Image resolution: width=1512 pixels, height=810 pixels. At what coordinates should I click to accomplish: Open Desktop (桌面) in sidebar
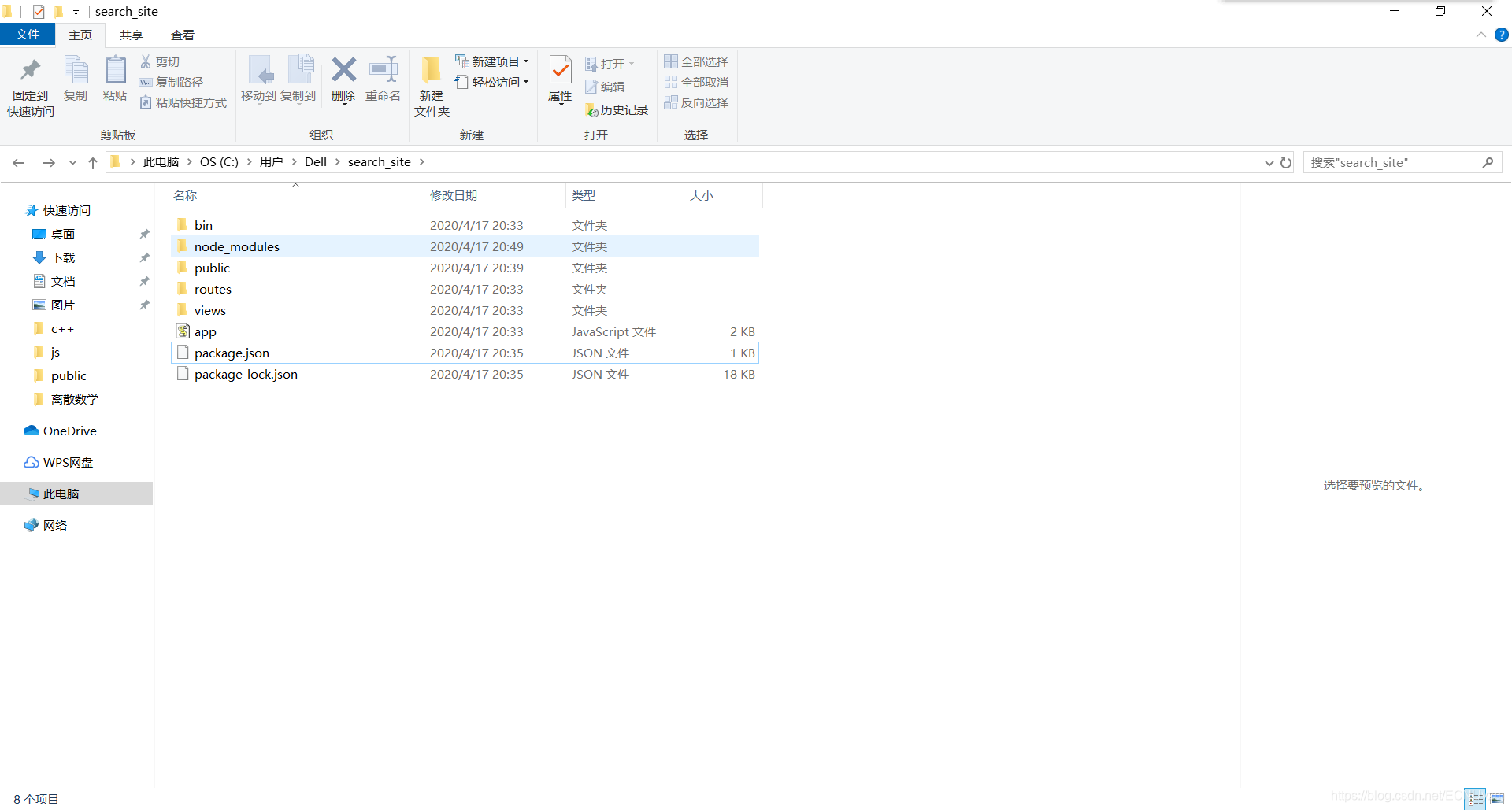point(54,234)
